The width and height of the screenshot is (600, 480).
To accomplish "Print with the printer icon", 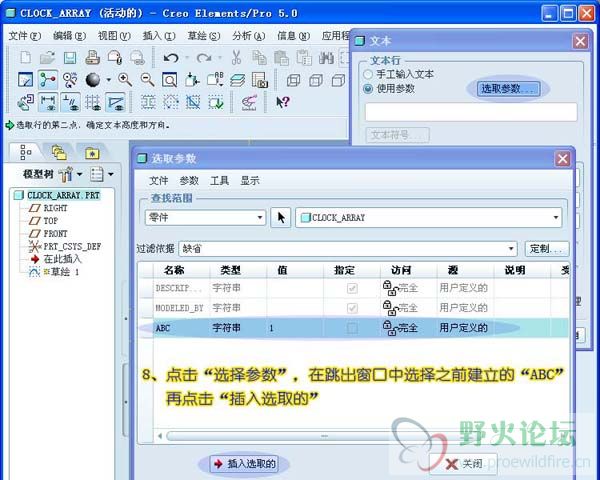I will (x=92, y=58).
